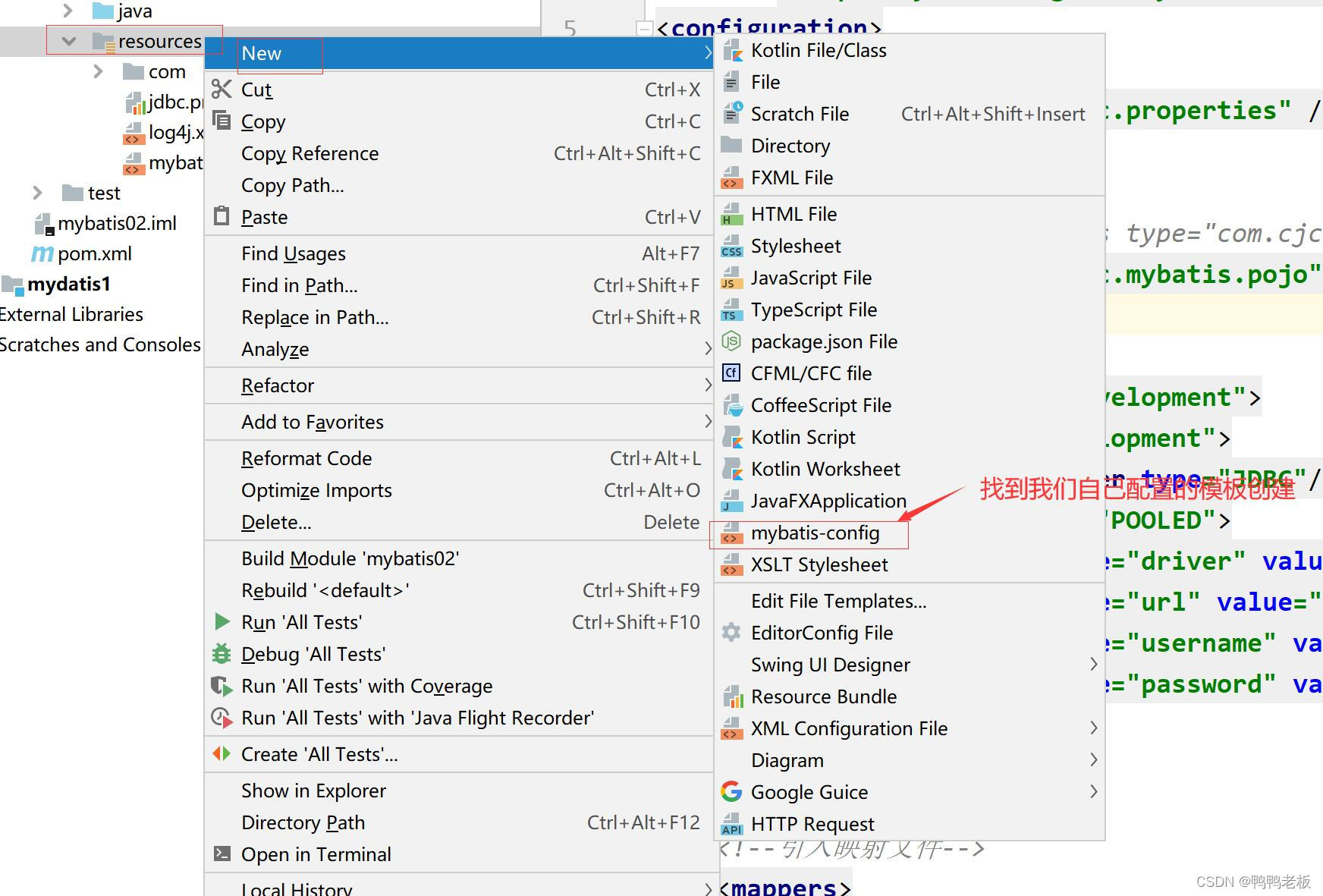This screenshot has width=1323, height=896.
Task: Create a new HTTP Request file
Action: 812,823
